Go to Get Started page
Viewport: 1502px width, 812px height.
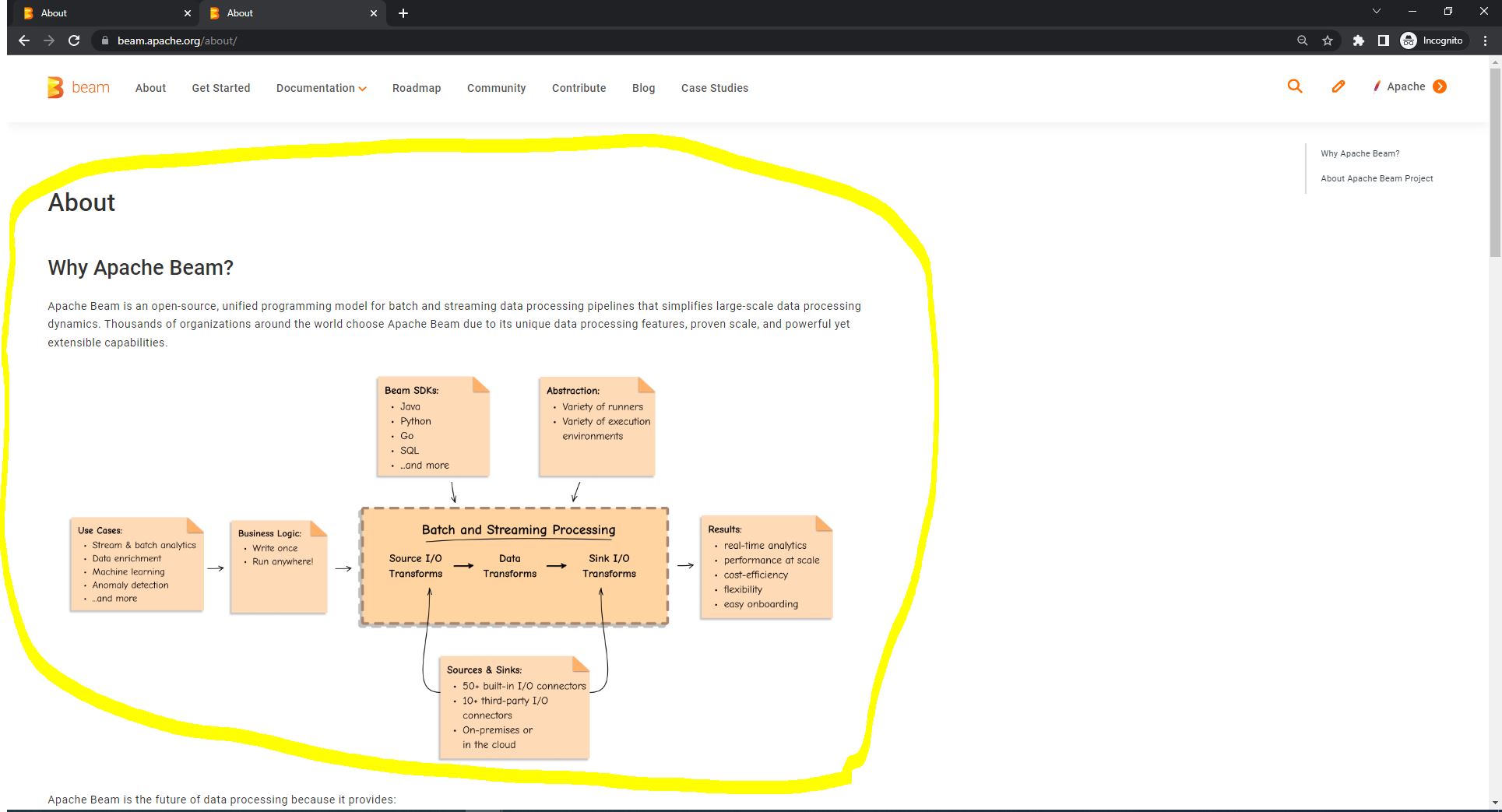[x=221, y=88]
